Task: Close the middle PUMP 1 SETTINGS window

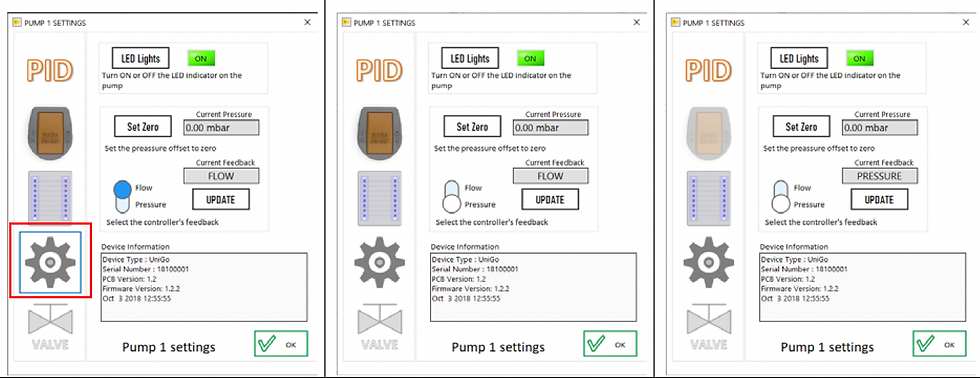Action: click(637, 22)
